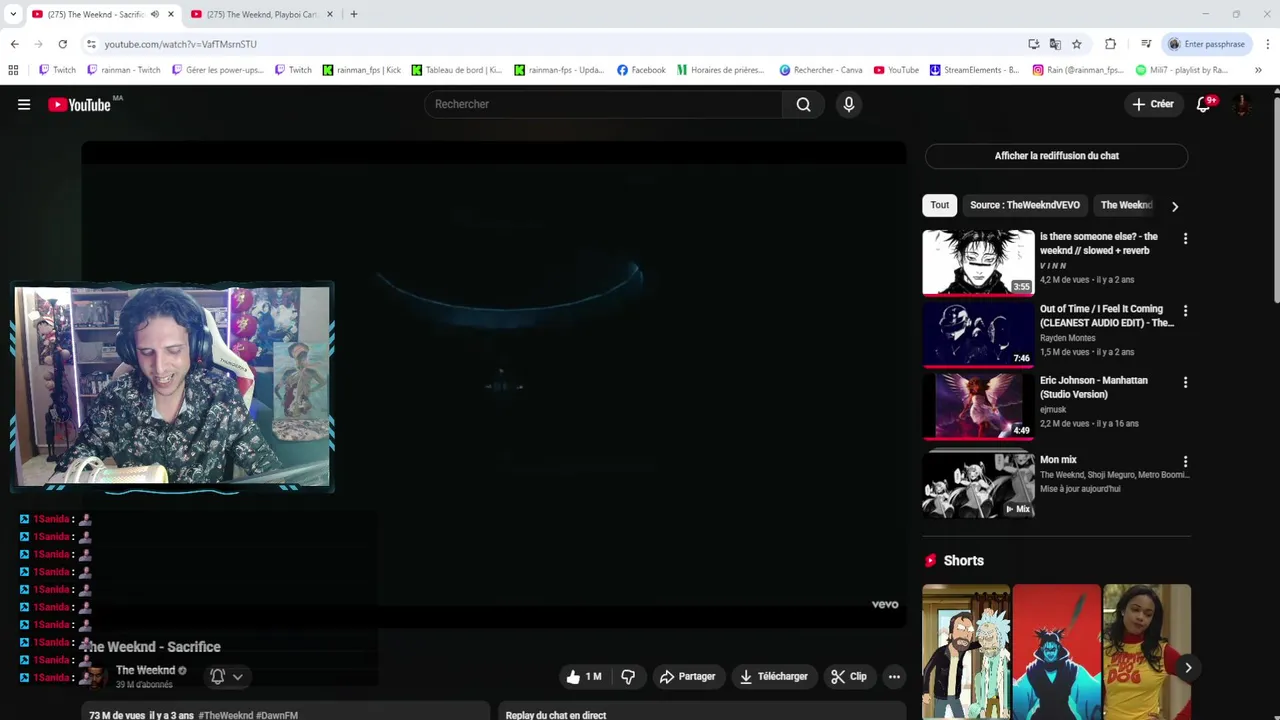Open the YouTube guide hamburger menu

[x=24, y=104]
